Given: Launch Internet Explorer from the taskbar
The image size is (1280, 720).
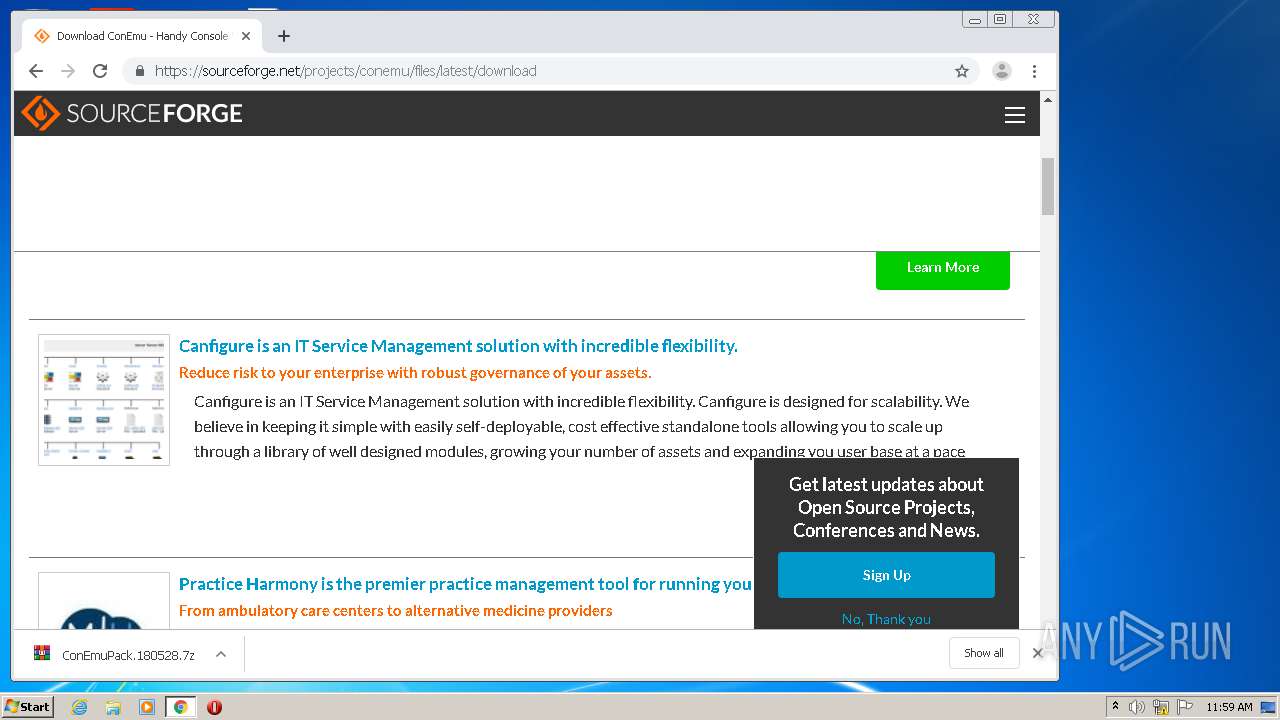Looking at the screenshot, I should click(79, 707).
